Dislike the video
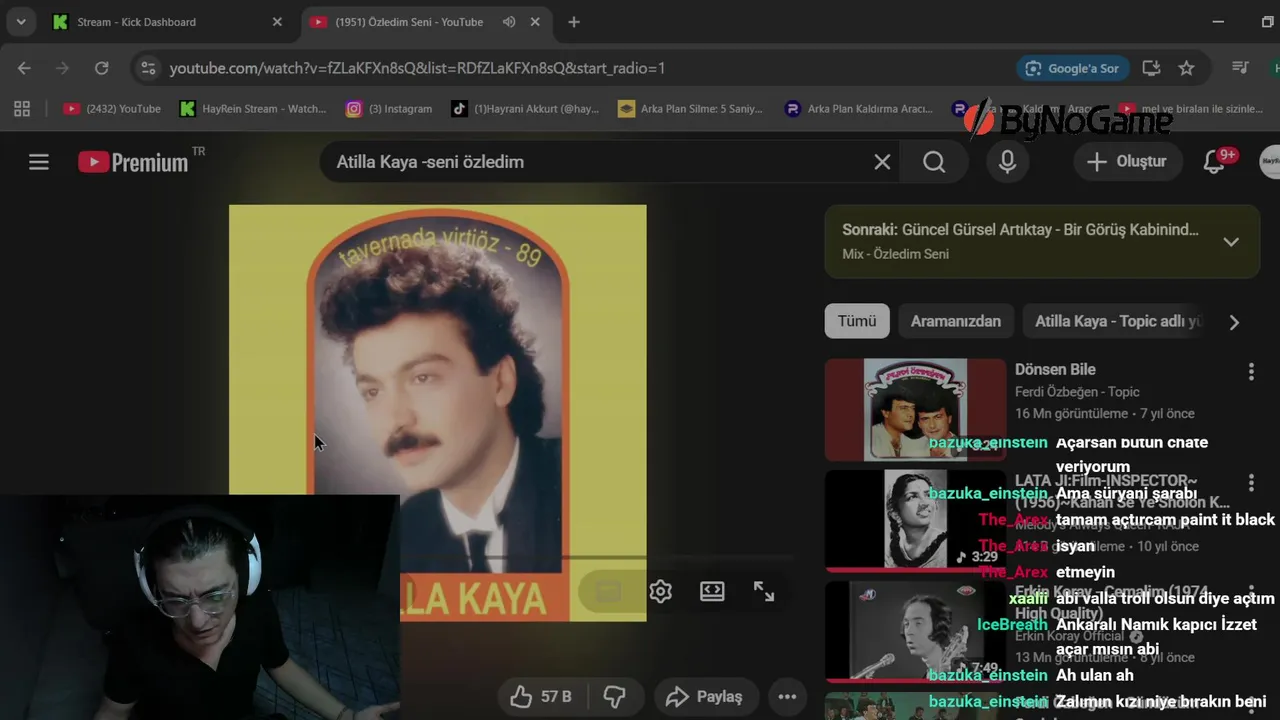1280x720 pixels. pos(615,697)
